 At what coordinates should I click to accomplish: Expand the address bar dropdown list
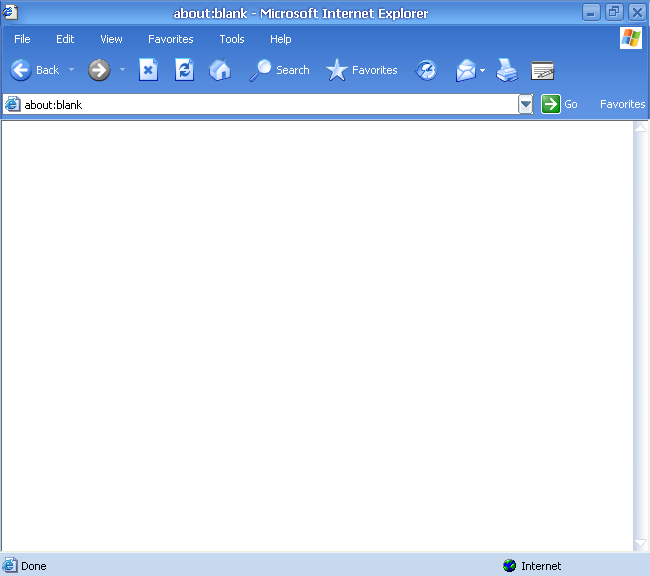coord(526,104)
